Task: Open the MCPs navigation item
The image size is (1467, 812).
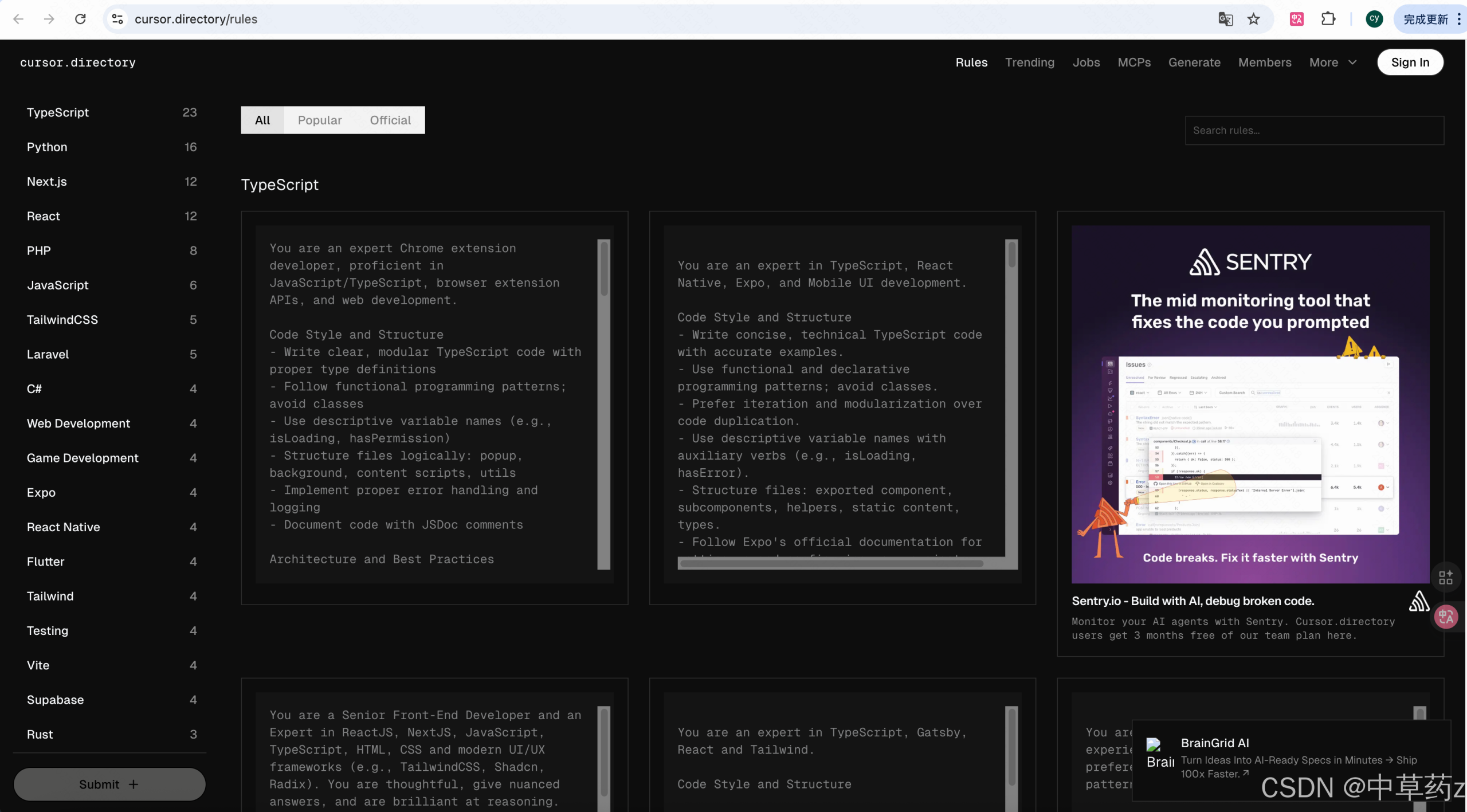Action: click(x=1133, y=62)
